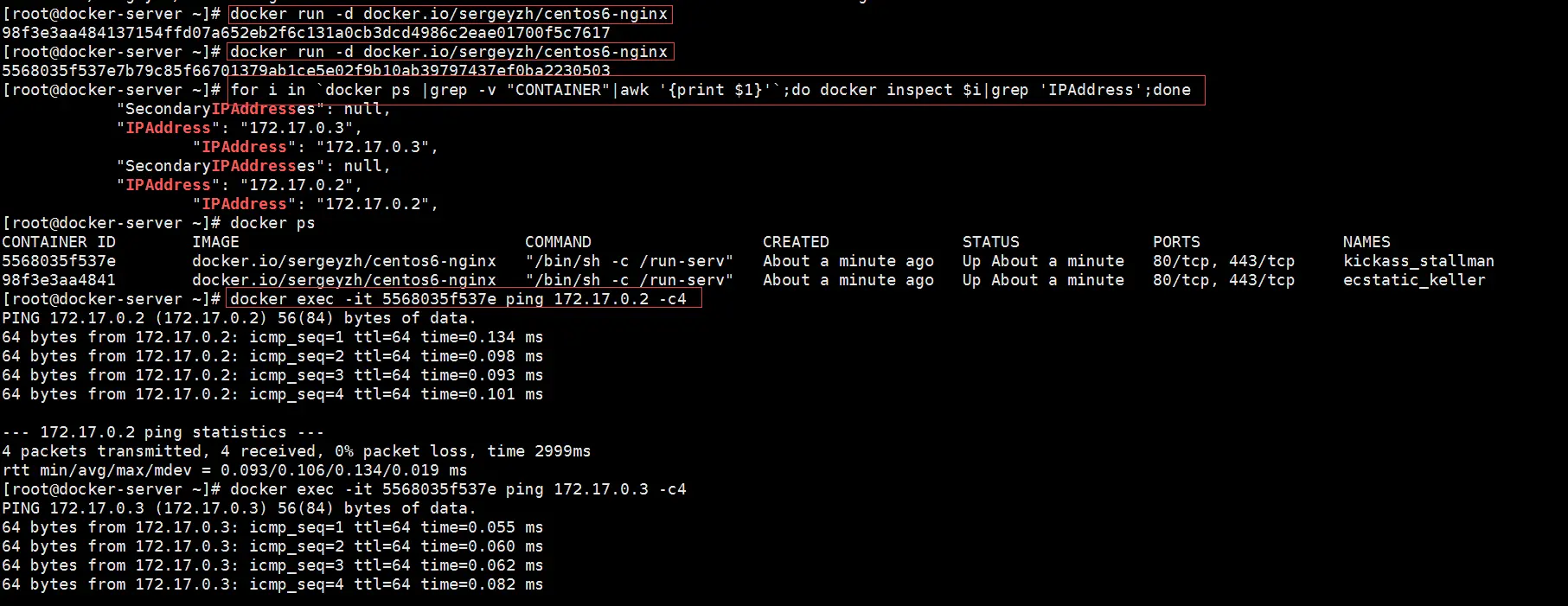Click /run-serv command in ecstatic_keller row
1568x606 pixels.
tap(630, 280)
